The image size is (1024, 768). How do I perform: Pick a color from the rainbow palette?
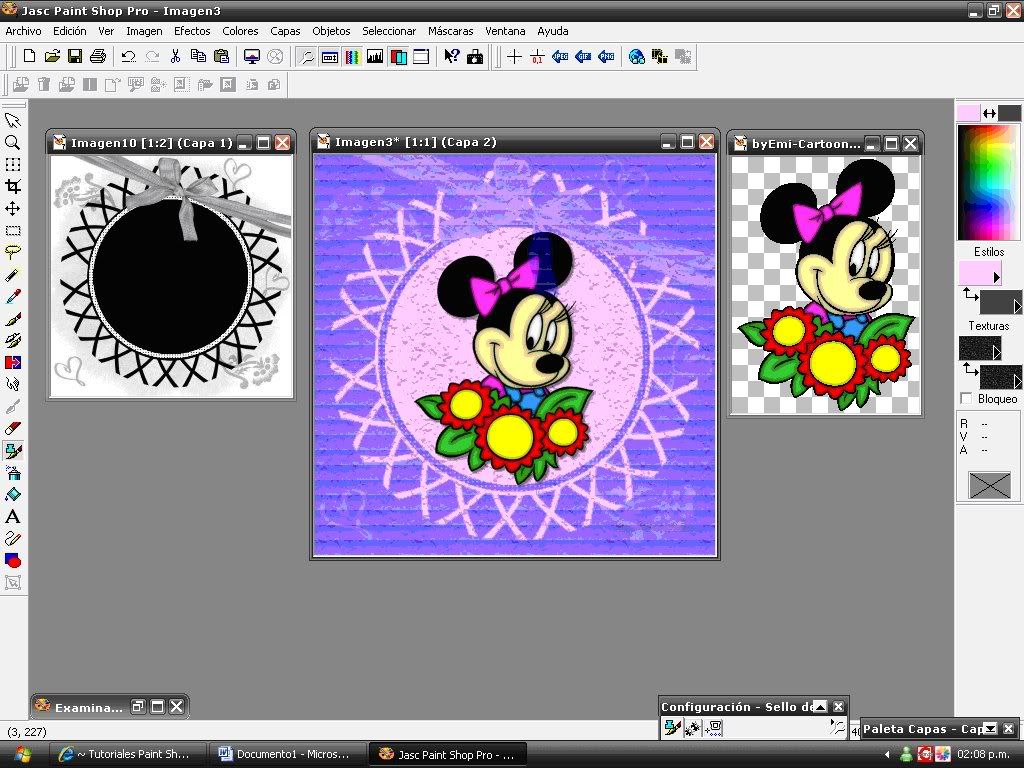pyautogui.click(x=988, y=180)
